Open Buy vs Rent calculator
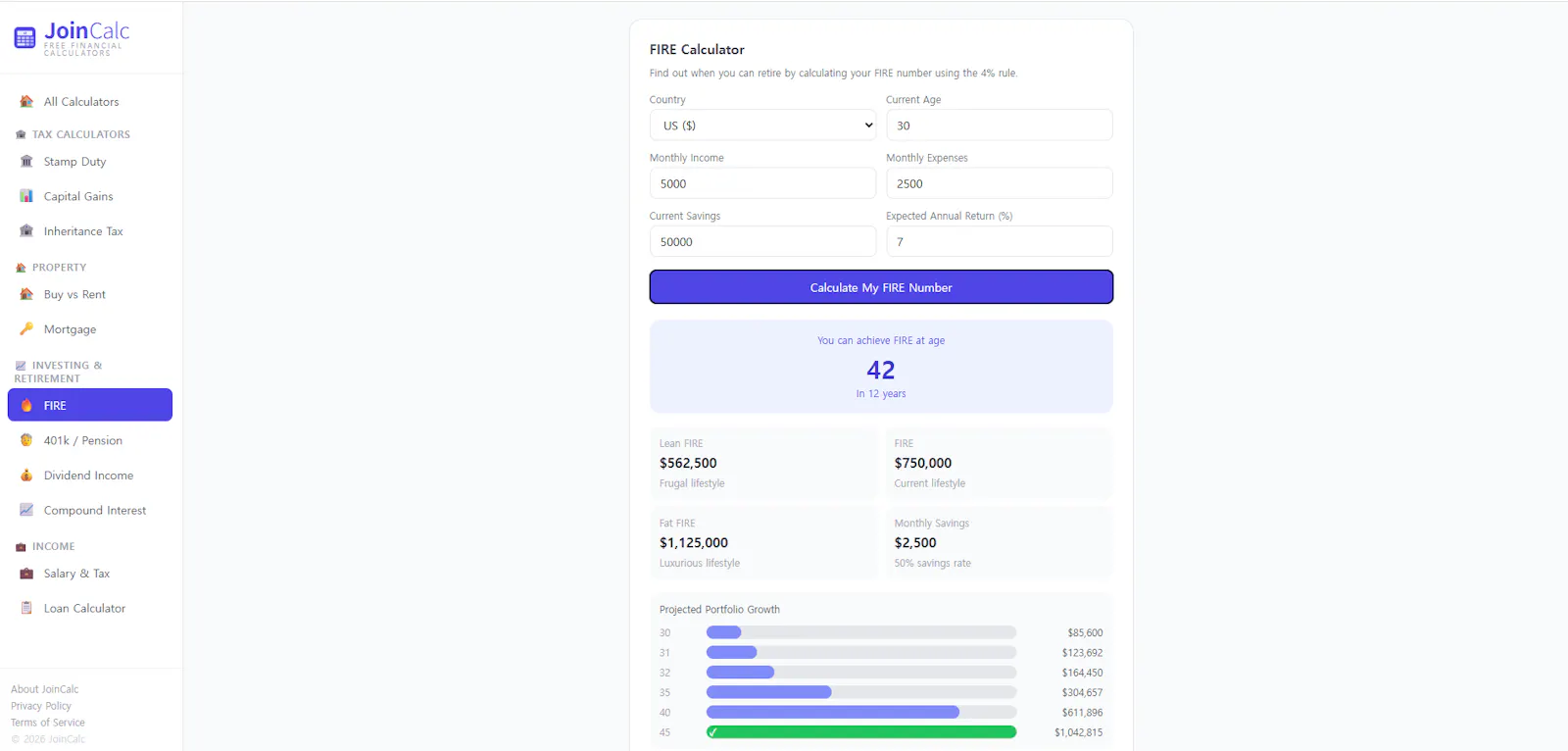Viewport: 1568px width, 751px height. click(x=90, y=294)
